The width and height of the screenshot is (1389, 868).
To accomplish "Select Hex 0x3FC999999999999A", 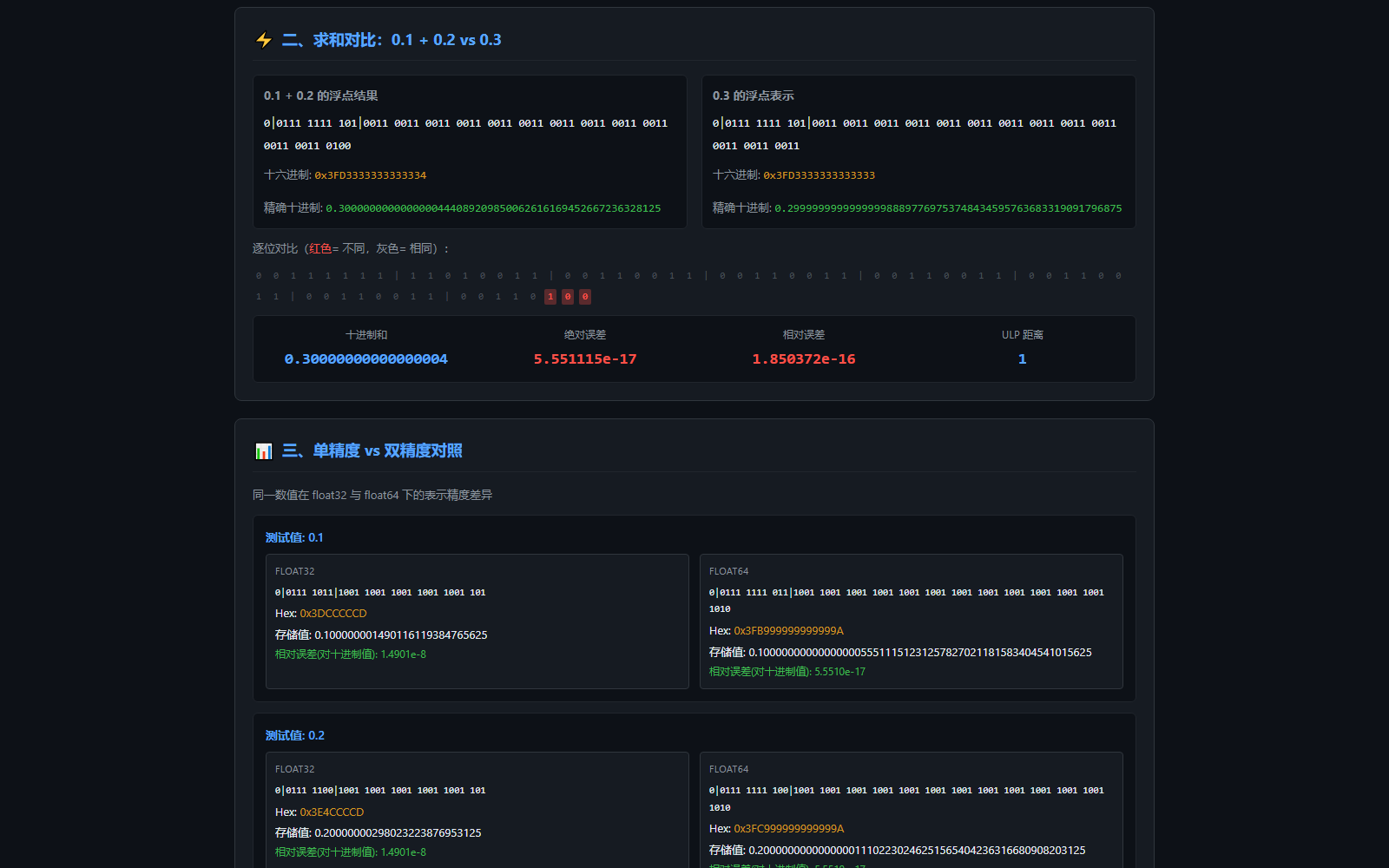I will (x=789, y=829).
